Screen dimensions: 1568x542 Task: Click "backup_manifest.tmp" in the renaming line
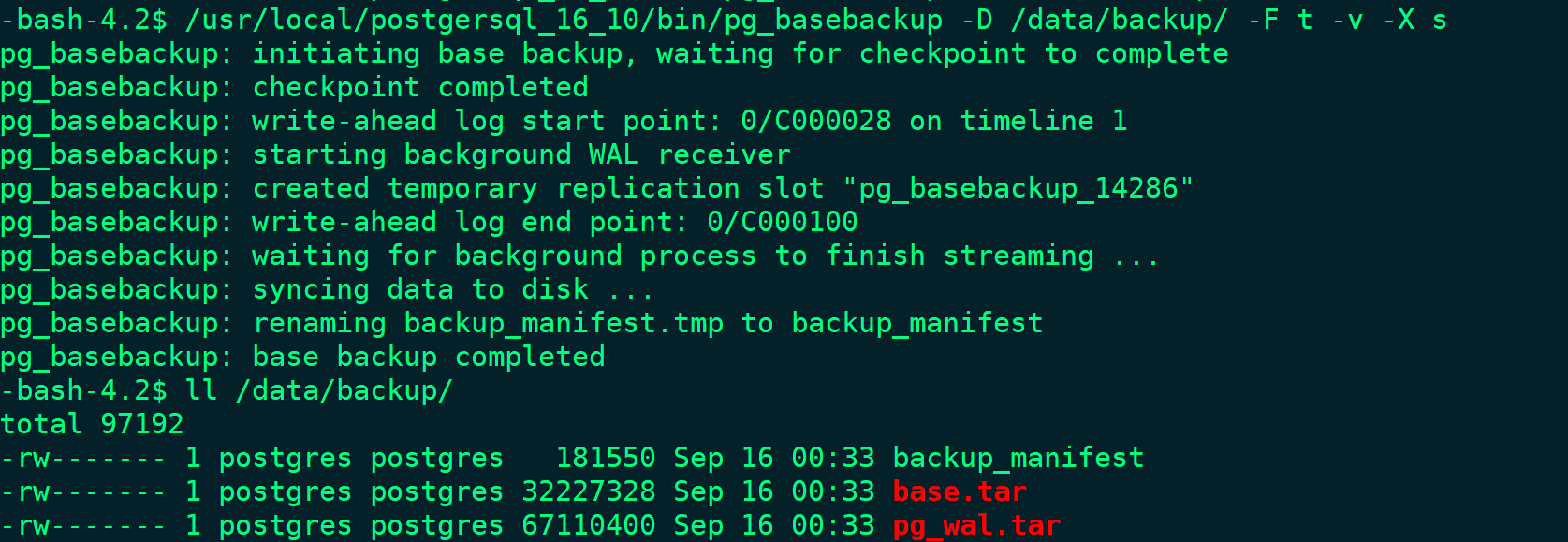point(564,324)
